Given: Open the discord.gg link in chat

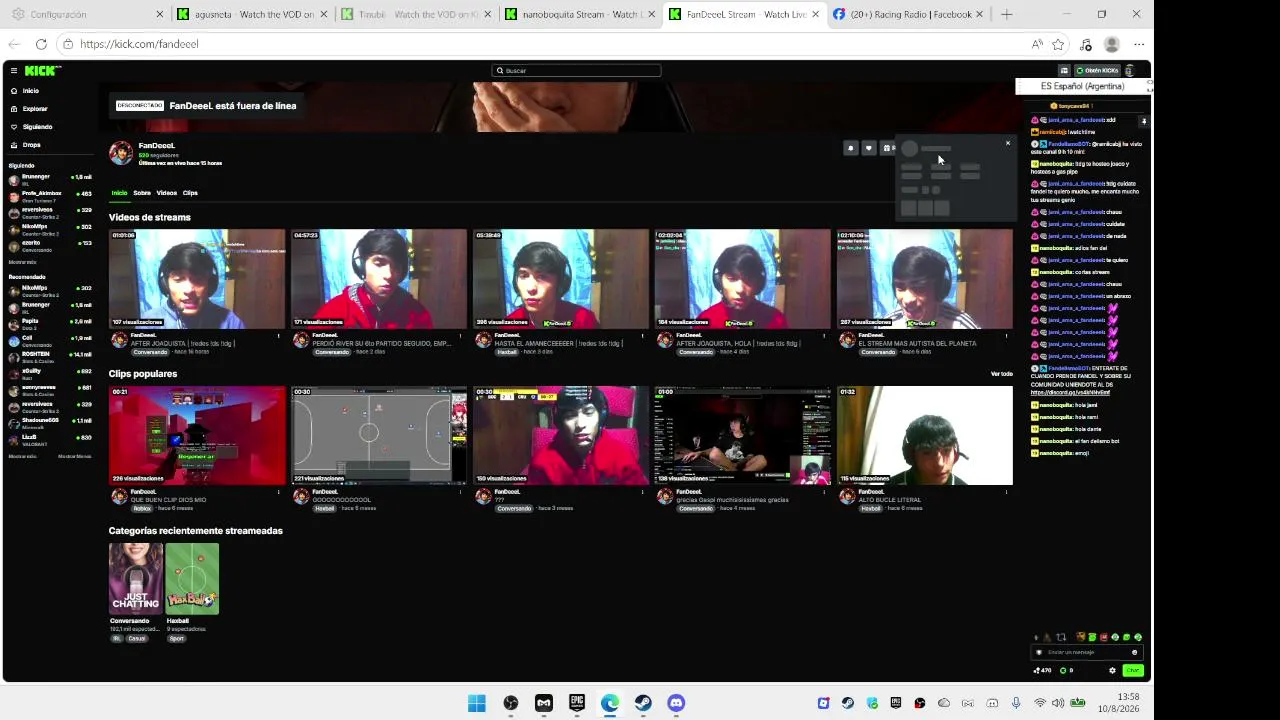Looking at the screenshot, I should (x=1070, y=392).
